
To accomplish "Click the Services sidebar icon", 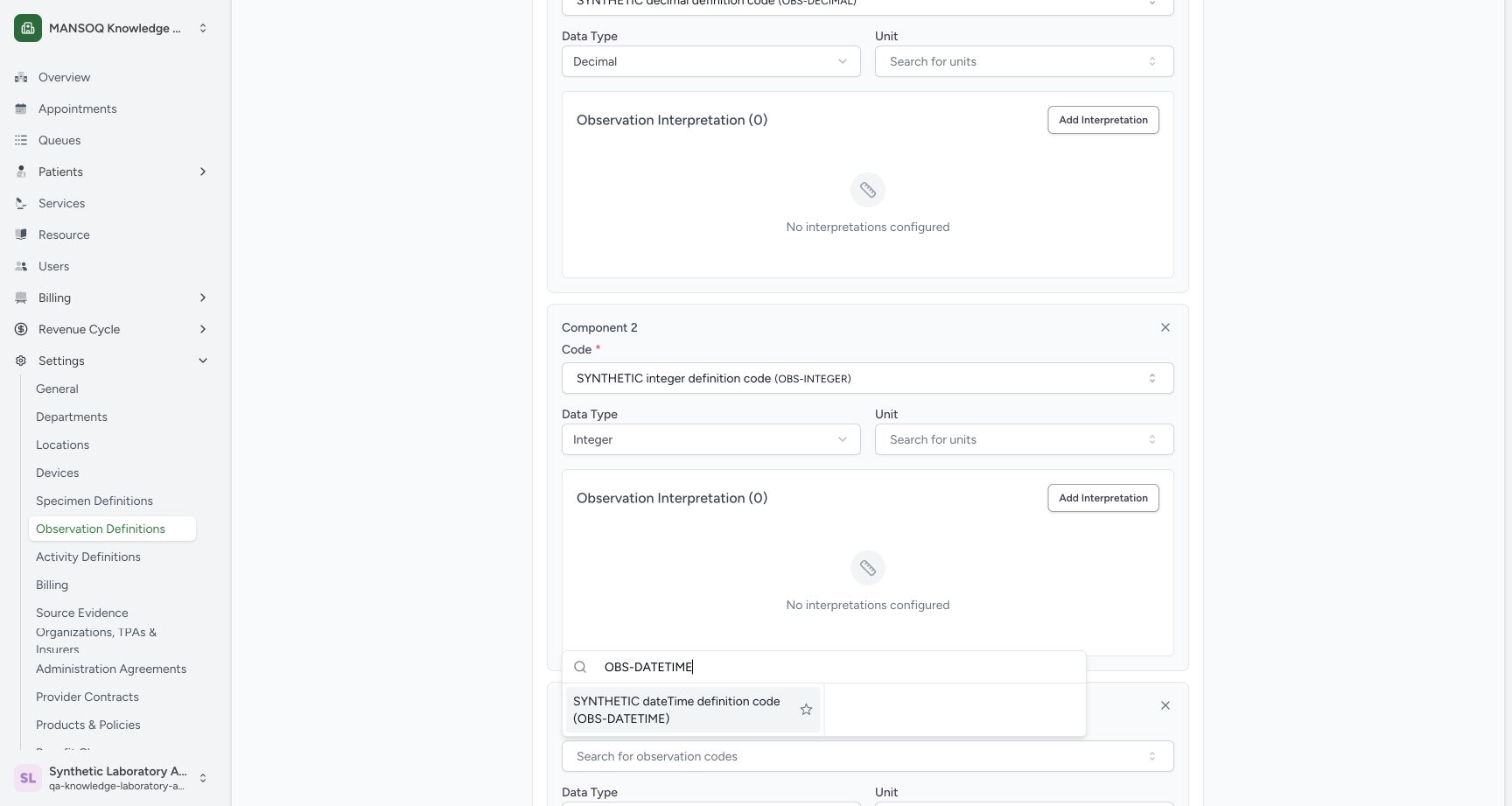I will (21, 203).
